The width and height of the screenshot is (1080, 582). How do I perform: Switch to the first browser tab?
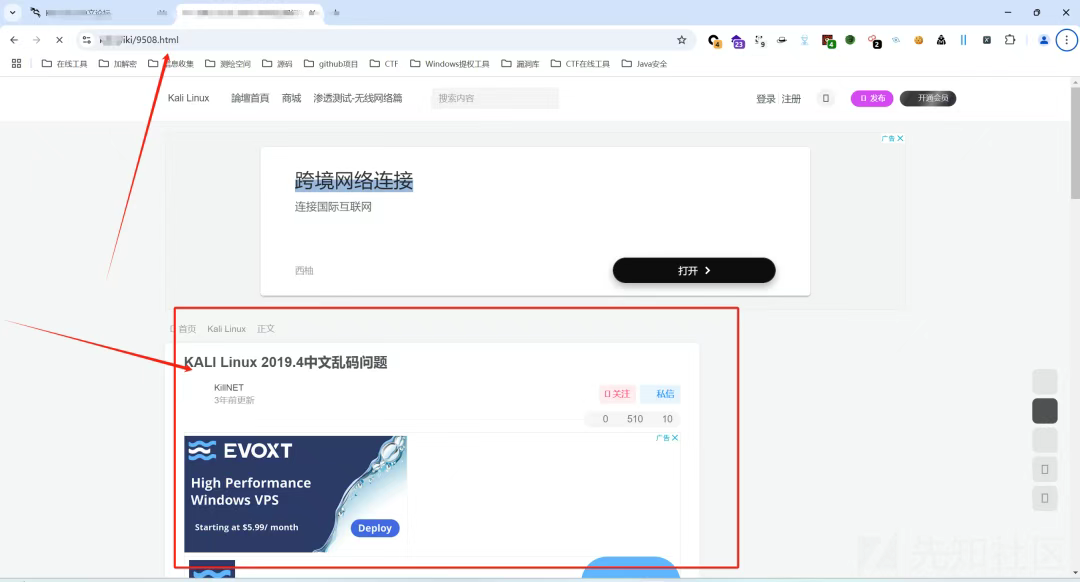[x=98, y=12]
